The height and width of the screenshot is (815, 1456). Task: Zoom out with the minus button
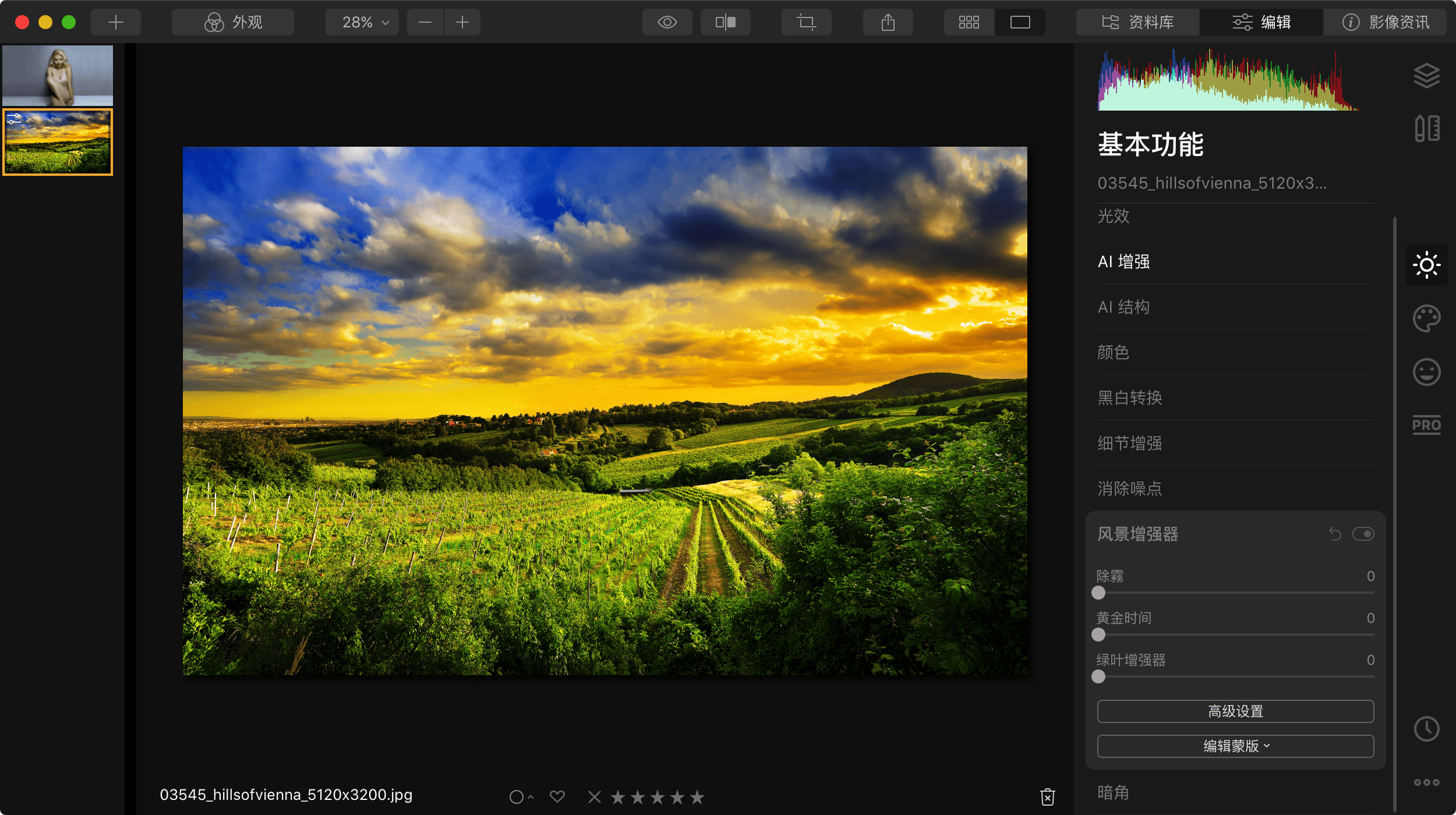(425, 22)
